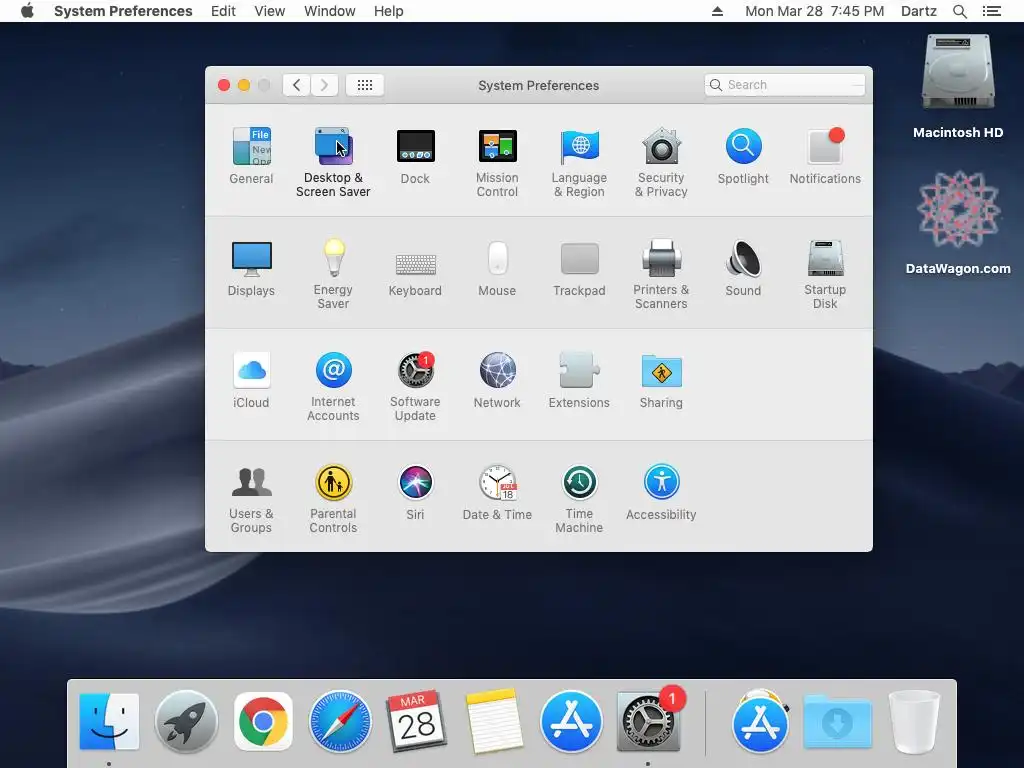Open Energy Saver preferences

pyautogui.click(x=333, y=274)
